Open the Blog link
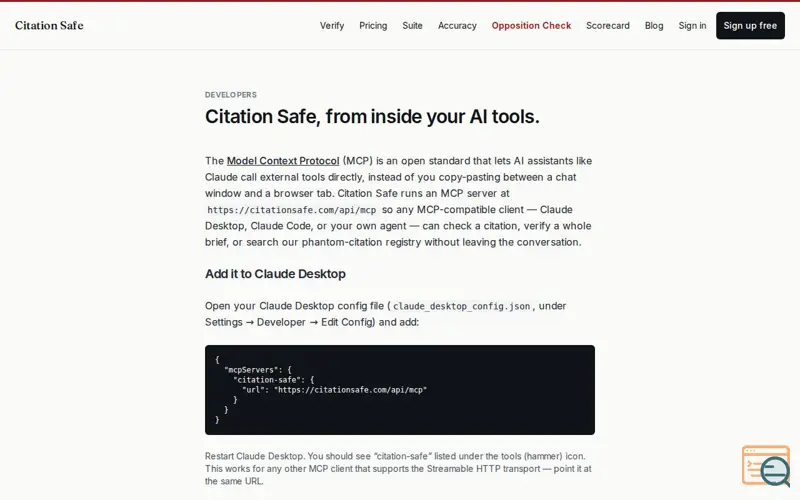The height and width of the screenshot is (500, 800). click(654, 26)
